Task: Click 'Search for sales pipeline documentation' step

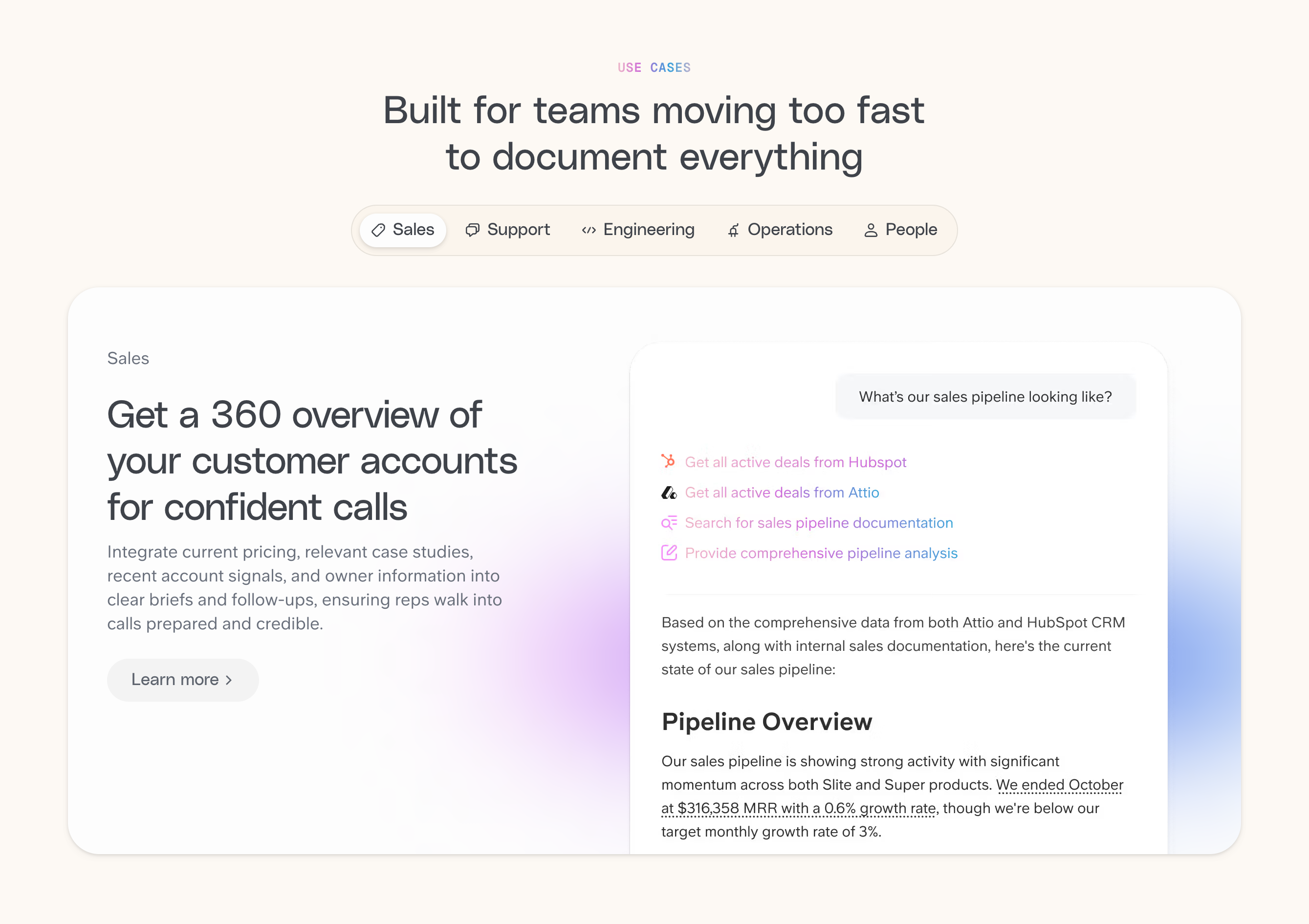Action: [819, 523]
